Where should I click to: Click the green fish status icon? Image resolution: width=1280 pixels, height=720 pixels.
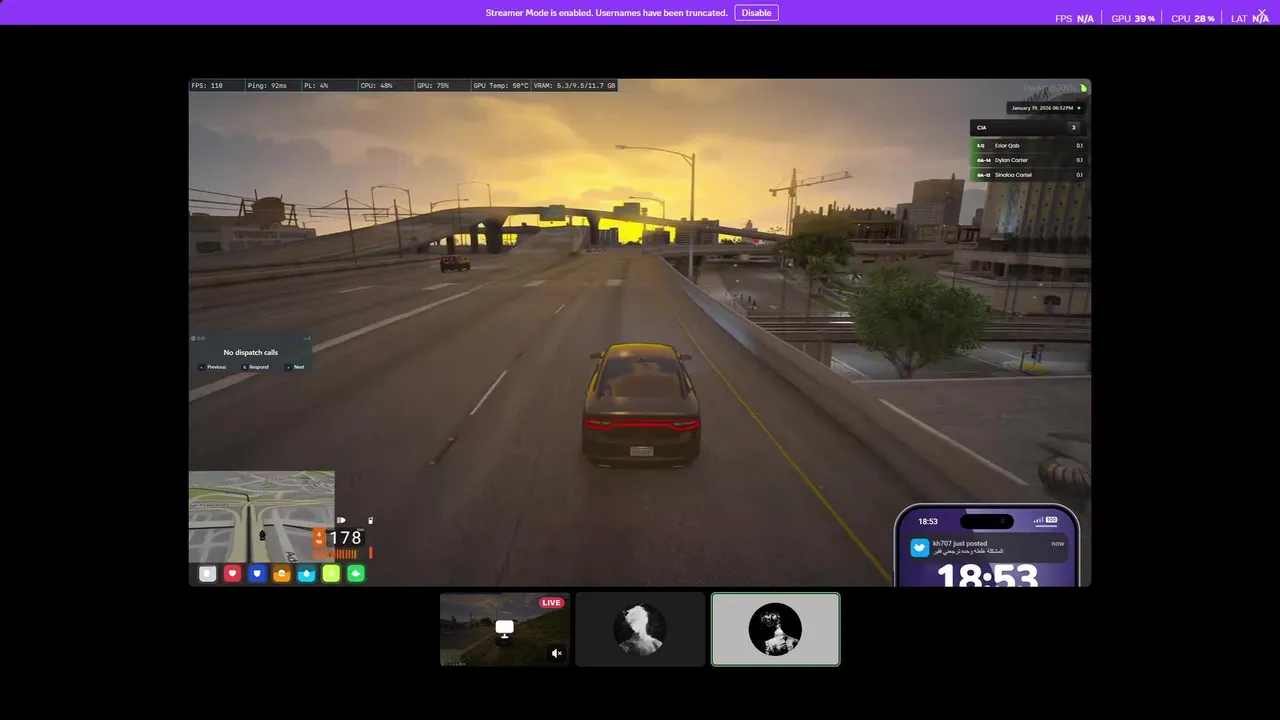(x=356, y=573)
